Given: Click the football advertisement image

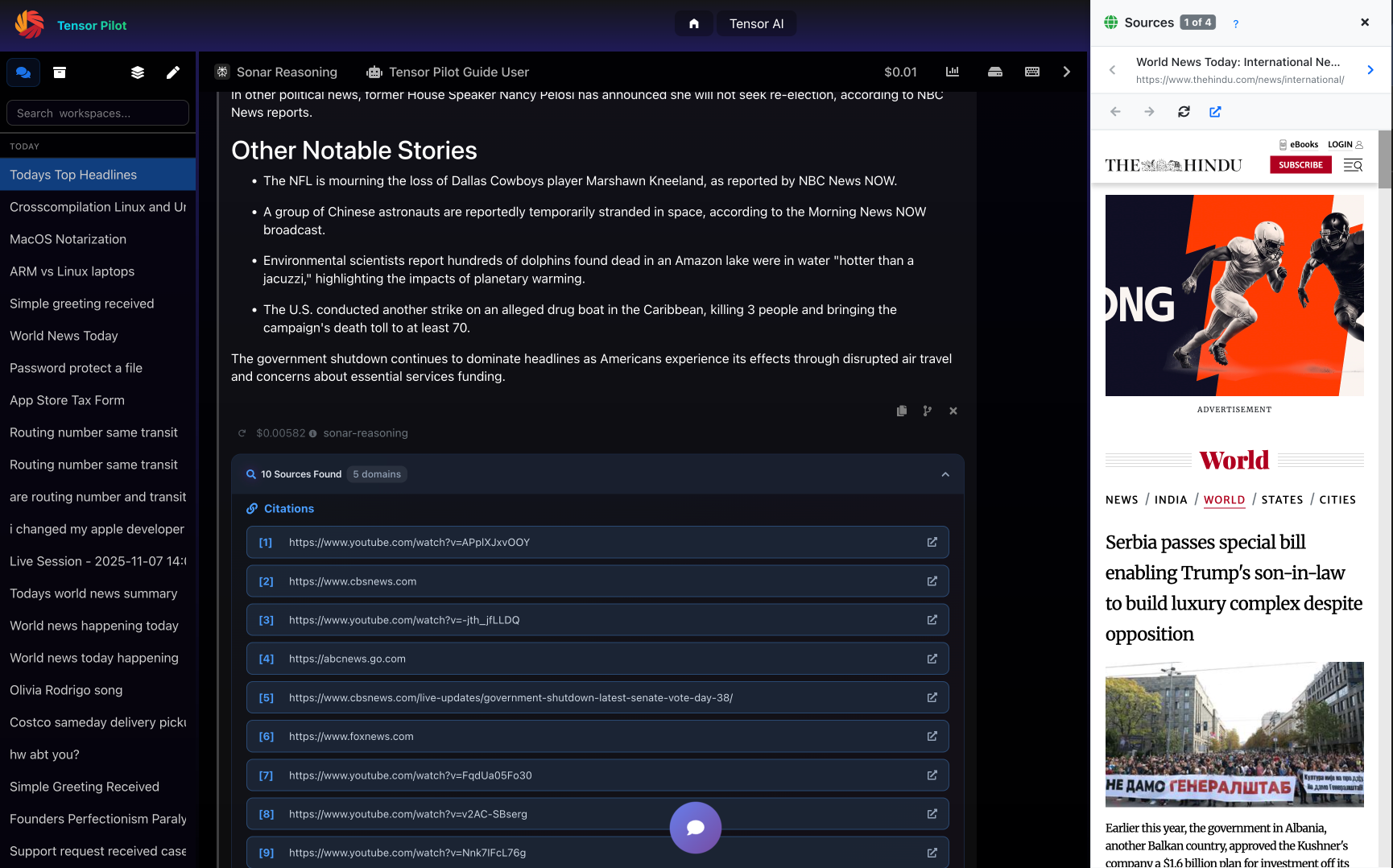Looking at the screenshot, I should (x=1234, y=296).
